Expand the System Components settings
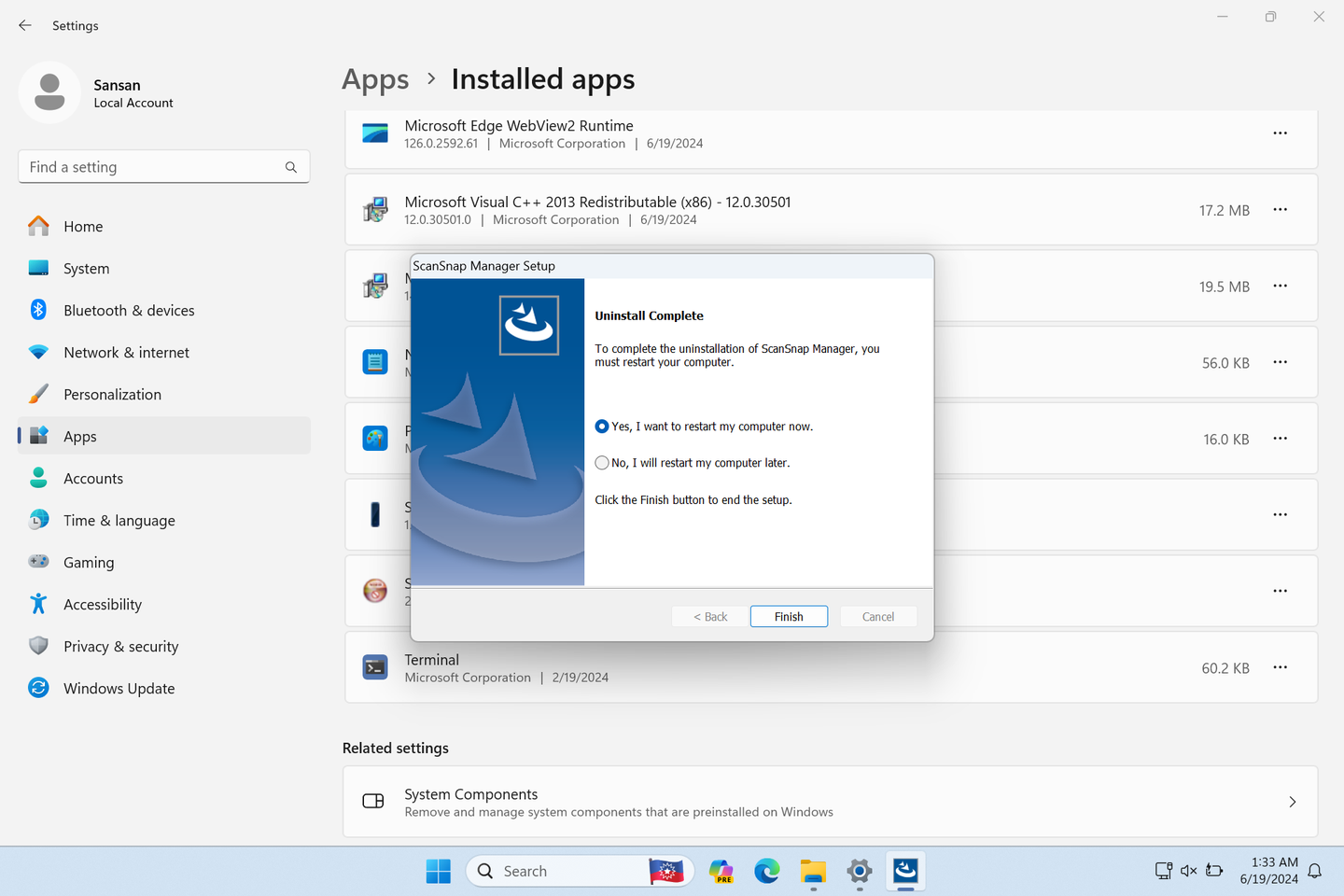 (x=1292, y=802)
